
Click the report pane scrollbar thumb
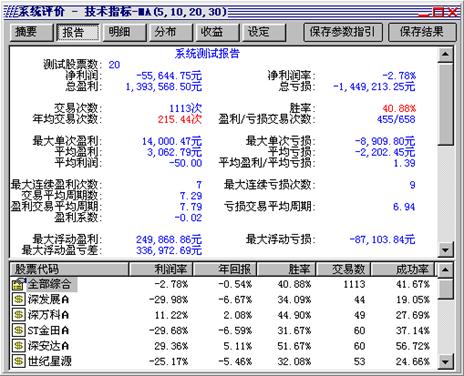[446, 104]
